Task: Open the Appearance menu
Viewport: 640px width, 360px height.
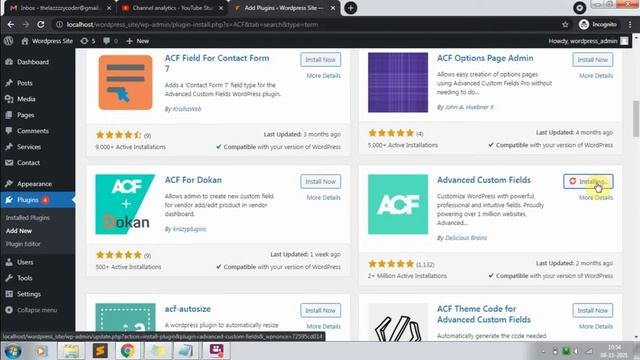Action: (34, 184)
